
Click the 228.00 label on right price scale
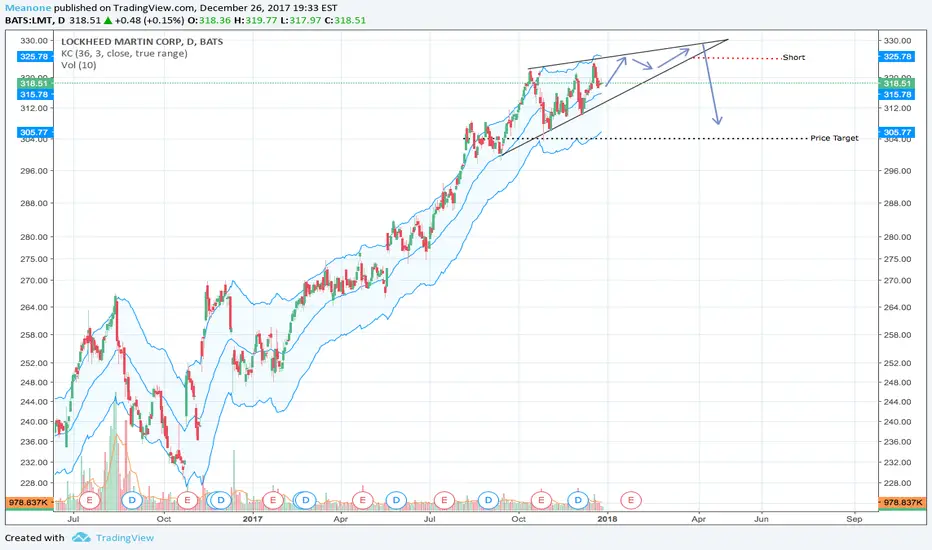(x=898, y=483)
